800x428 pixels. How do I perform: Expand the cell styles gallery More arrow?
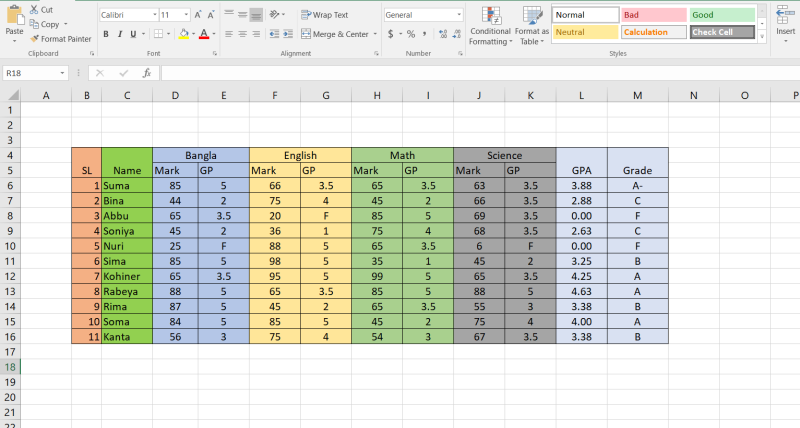(x=762, y=37)
